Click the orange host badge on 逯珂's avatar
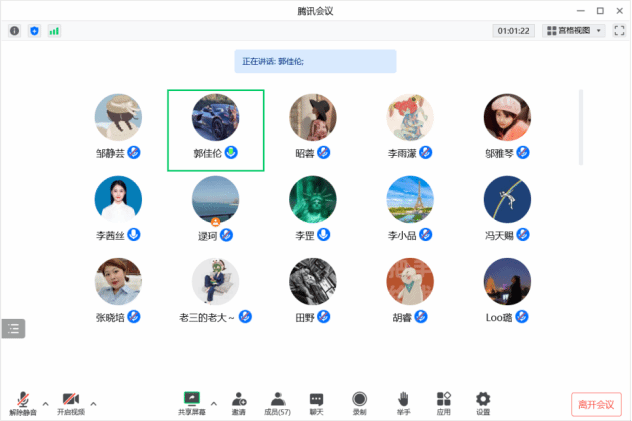Screen dimensions: 632x421 216,222
